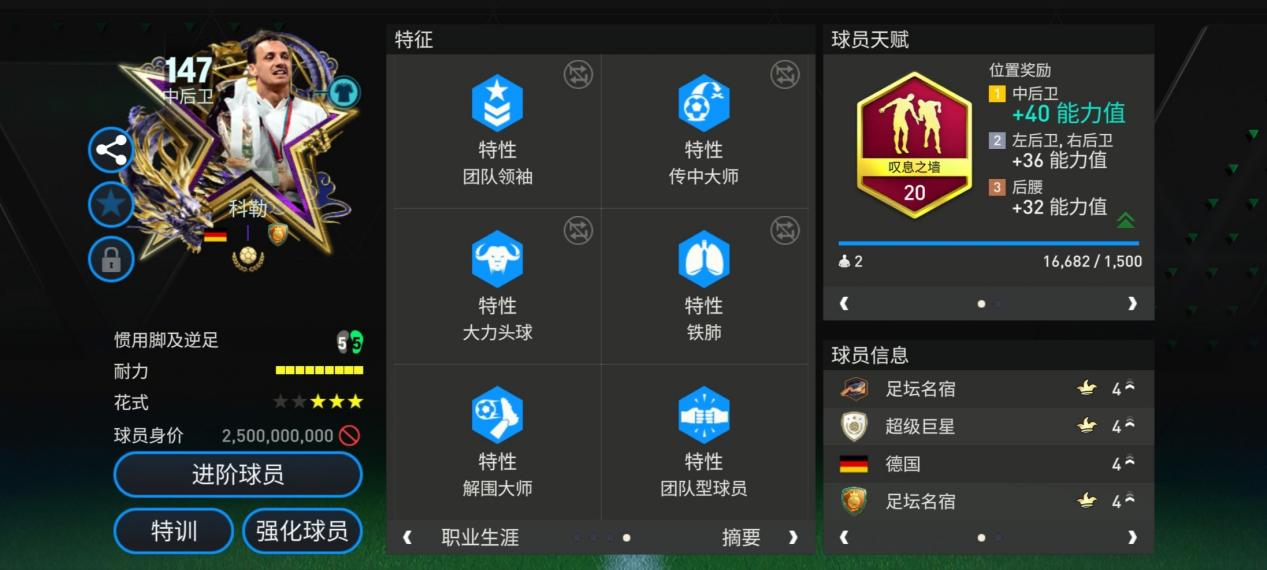Swap the 传中大师 trait via swap icon
The width and height of the screenshot is (1267, 570).
(x=785, y=75)
